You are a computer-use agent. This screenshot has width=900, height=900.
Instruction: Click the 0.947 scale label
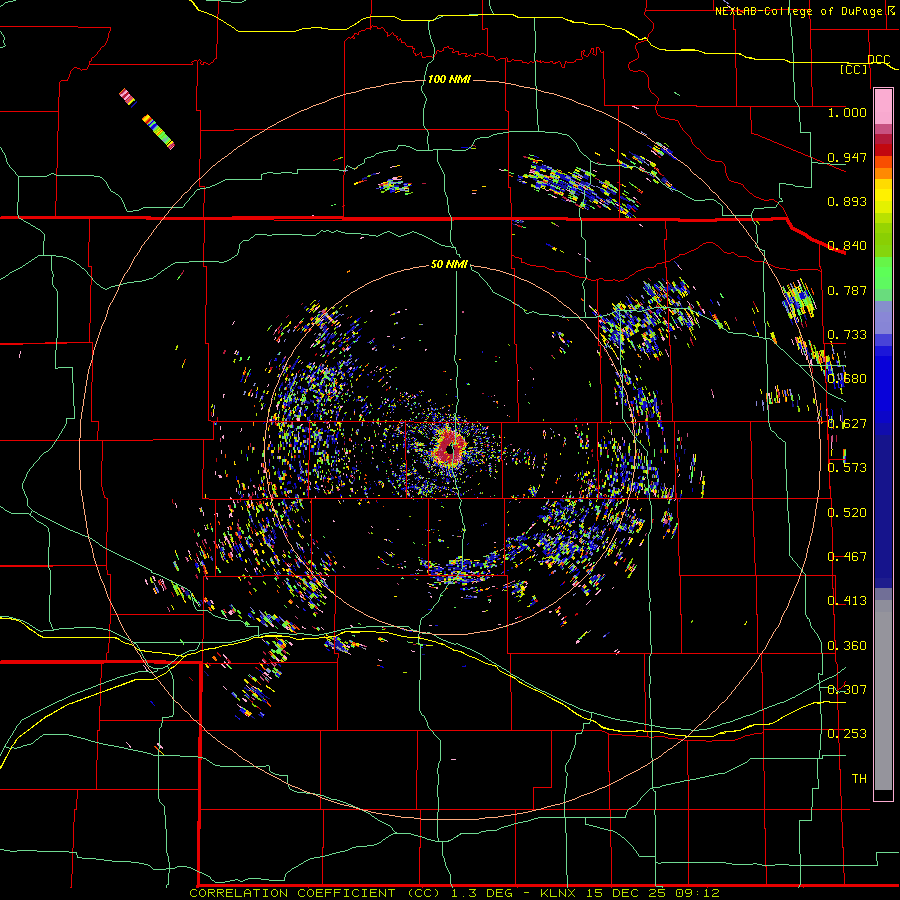[847, 157]
